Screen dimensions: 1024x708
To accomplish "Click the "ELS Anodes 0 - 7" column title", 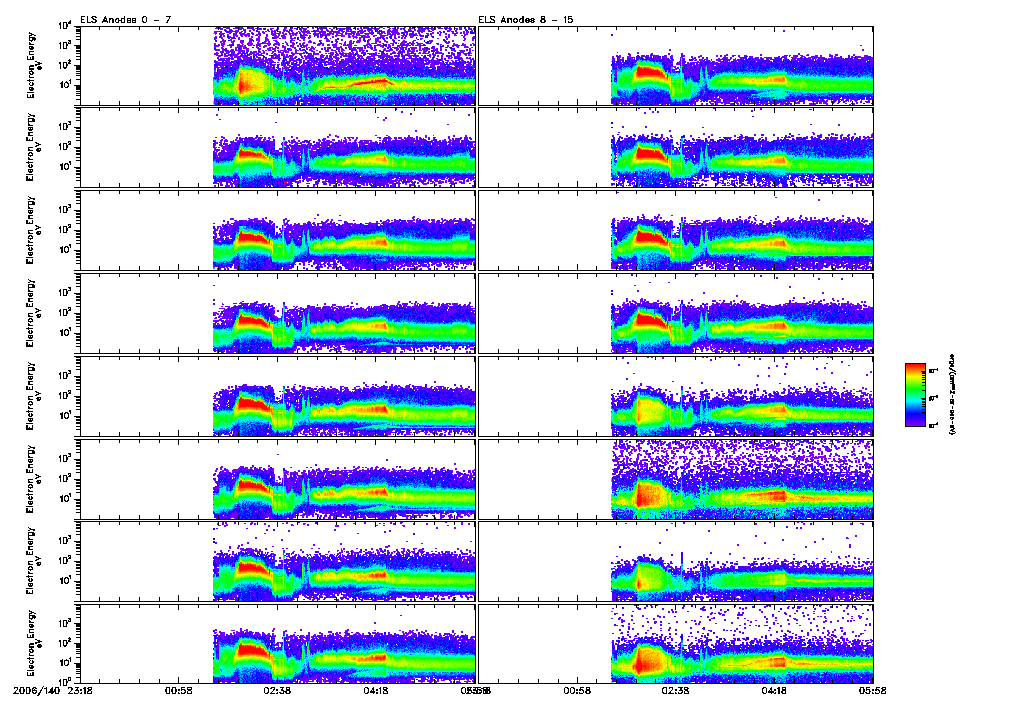I will point(126,20).
